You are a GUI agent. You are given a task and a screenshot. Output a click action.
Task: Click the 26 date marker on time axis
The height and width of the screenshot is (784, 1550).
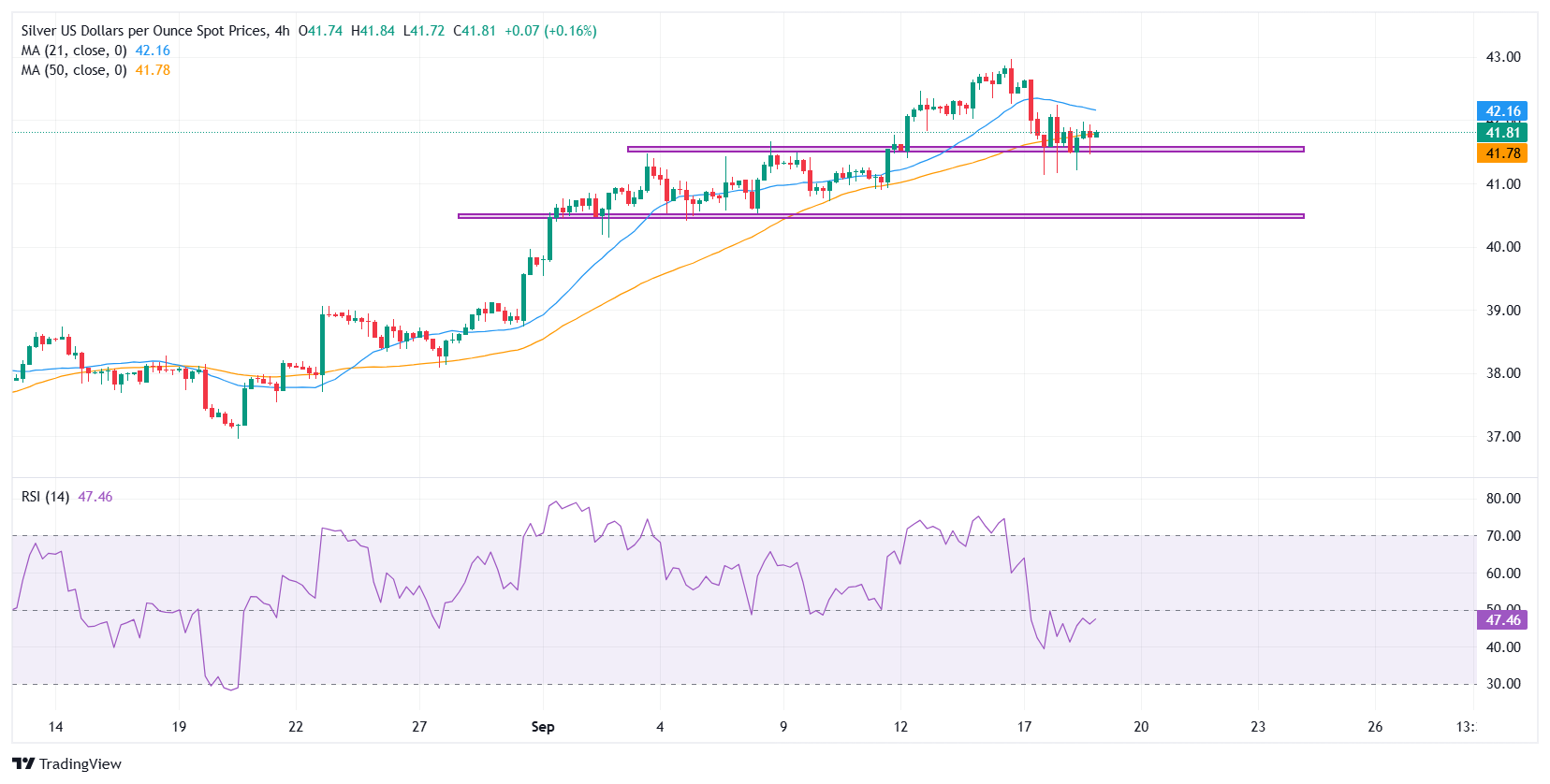1375,727
